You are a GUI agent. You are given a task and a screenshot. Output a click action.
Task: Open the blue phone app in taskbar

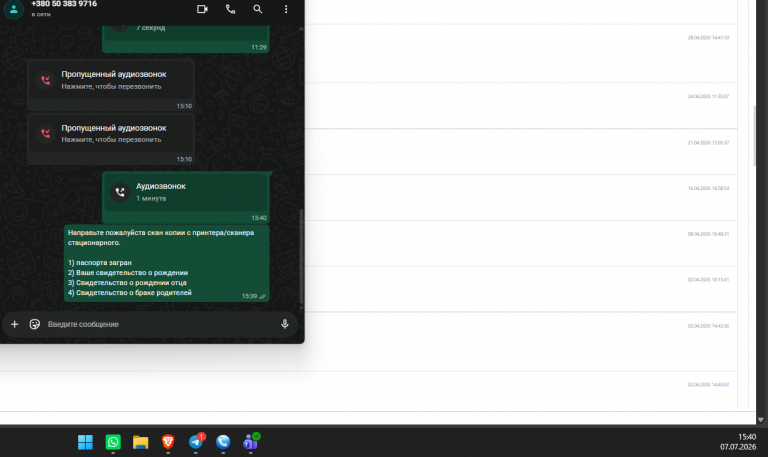(223, 442)
